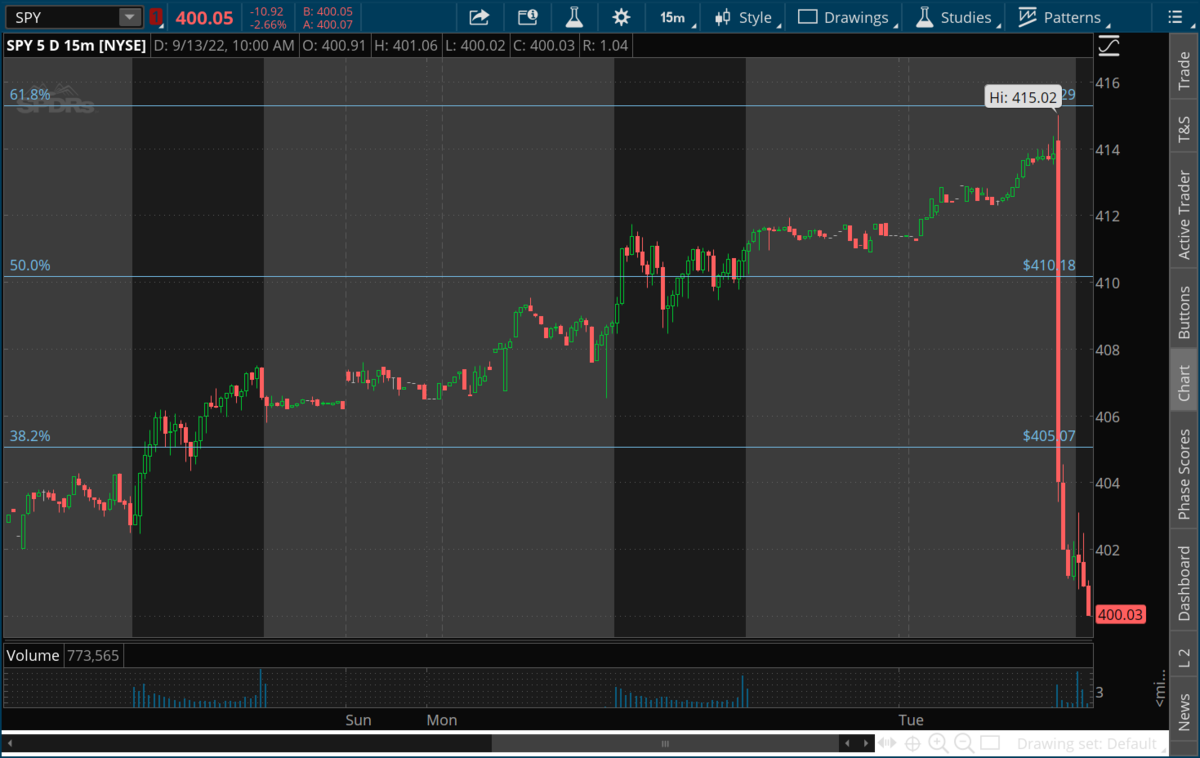Open the SPY symbol dropdown arrow
This screenshot has height=758, width=1200.
(x=130, y=17)
